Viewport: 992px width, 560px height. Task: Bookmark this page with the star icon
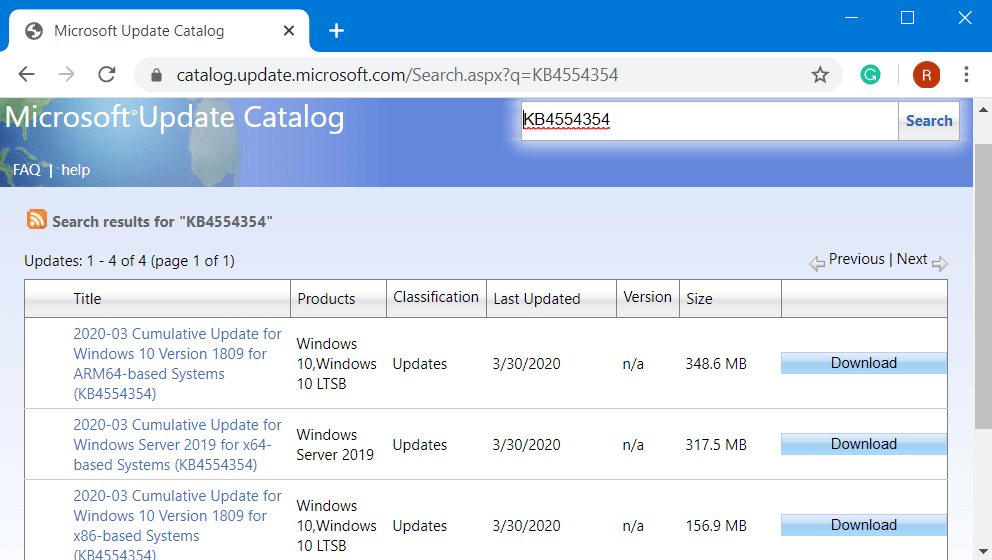point(820,75)
